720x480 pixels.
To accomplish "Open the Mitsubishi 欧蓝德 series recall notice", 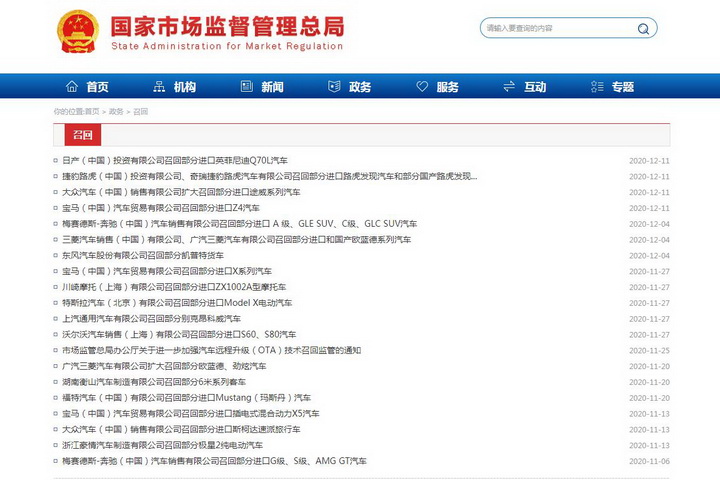I will point(236,240).
